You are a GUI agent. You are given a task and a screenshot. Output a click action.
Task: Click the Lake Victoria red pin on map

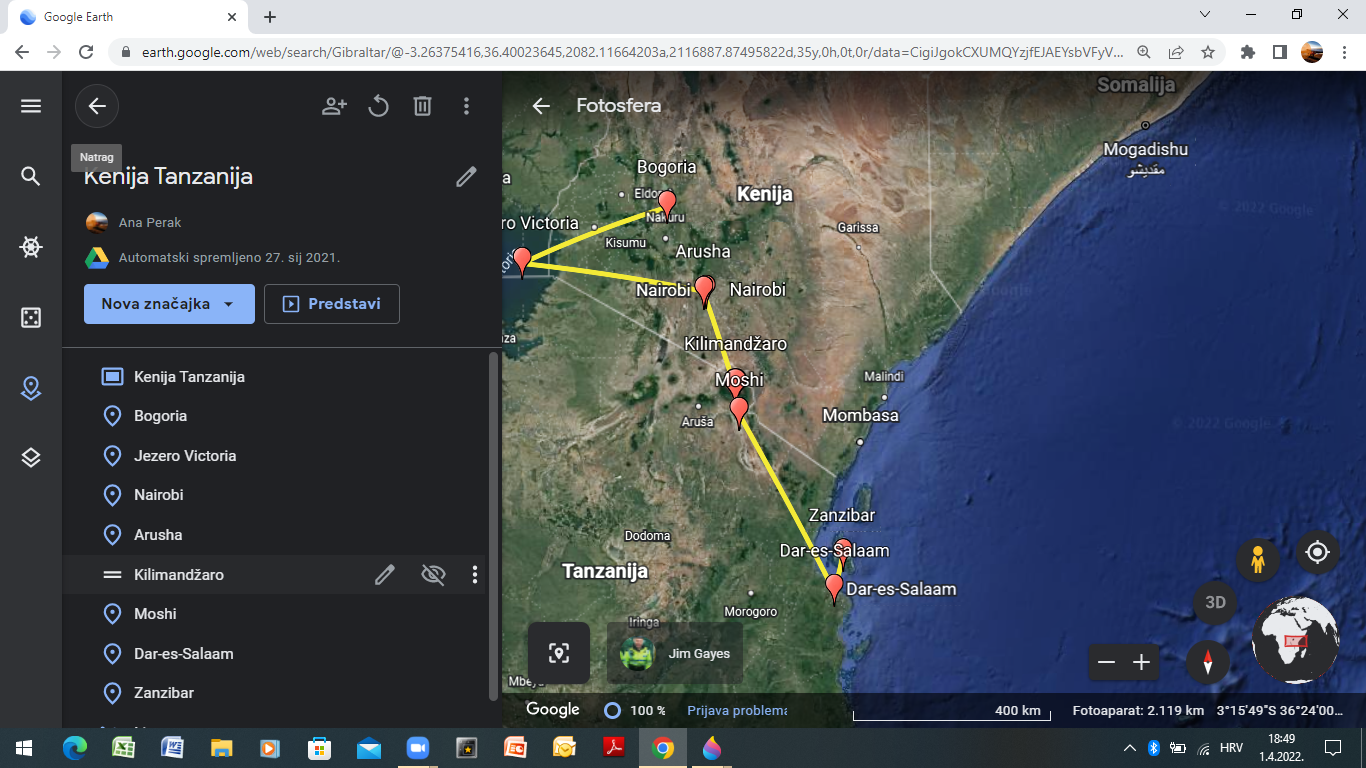pos(521,261)
